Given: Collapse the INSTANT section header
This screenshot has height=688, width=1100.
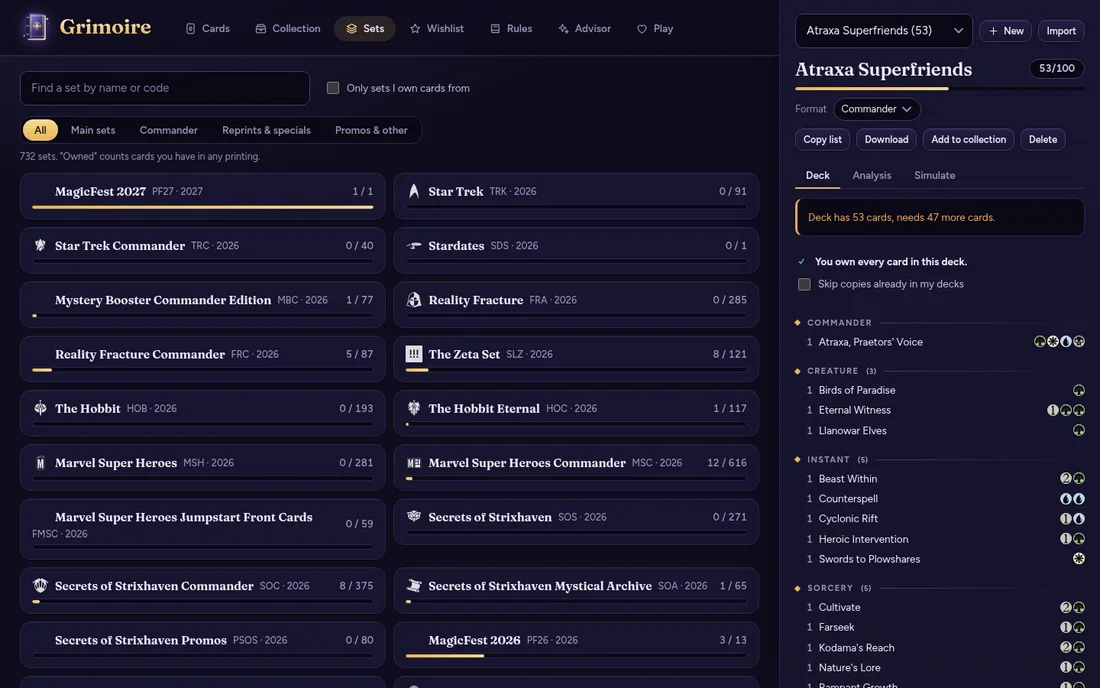Looking at the screenshot, I should point(939,459).
